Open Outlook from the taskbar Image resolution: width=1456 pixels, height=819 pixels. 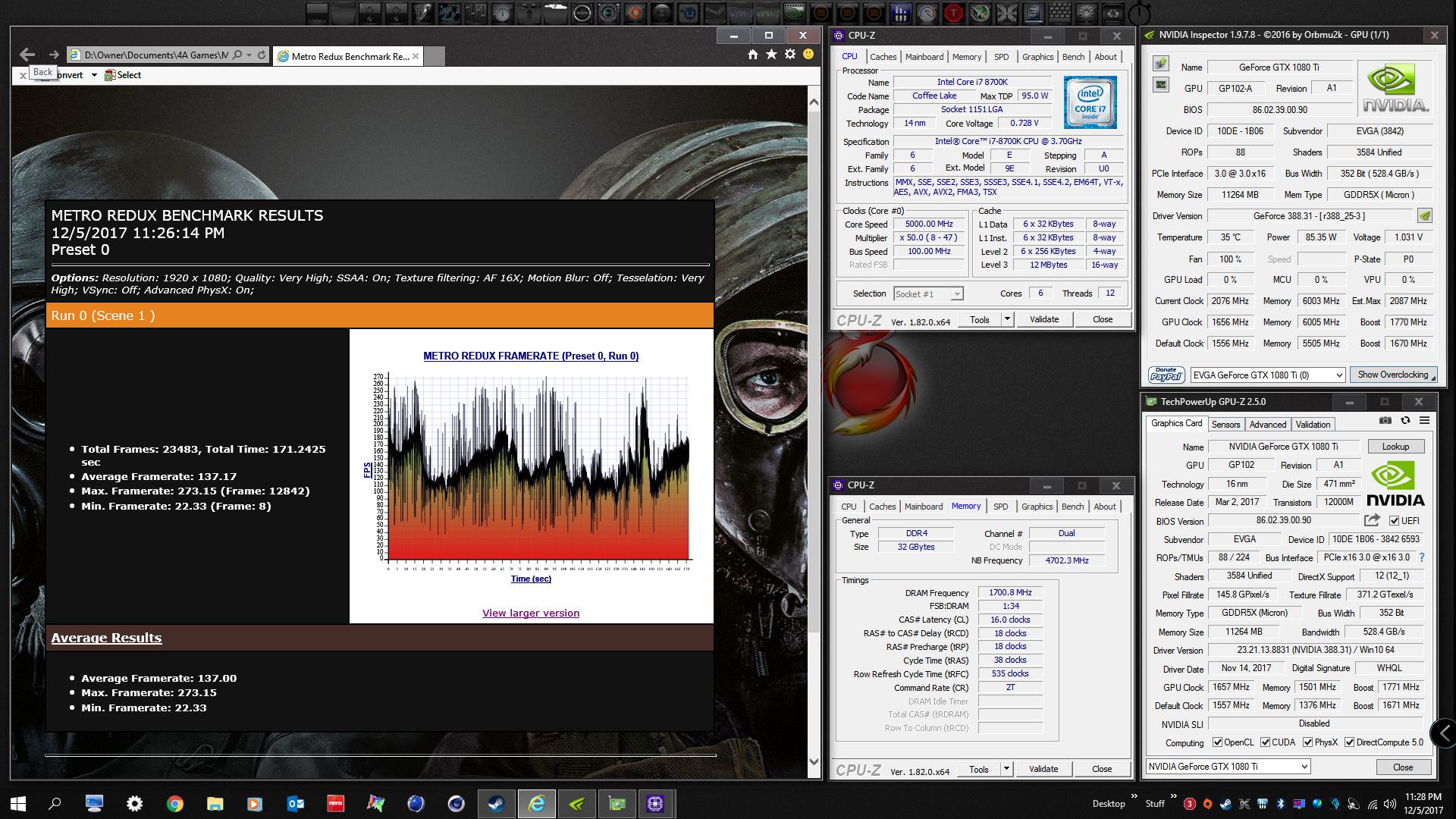[x=295, y=804]
